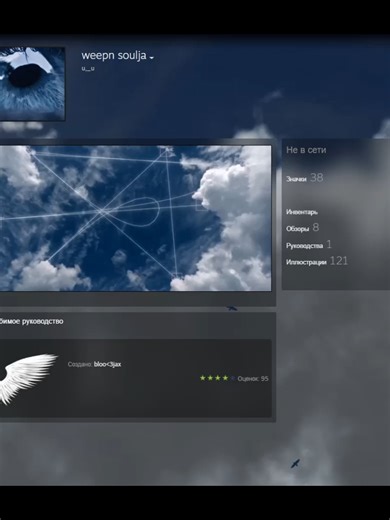Open the Руководства guides link
This screenshot has height=520, width=390.
coord(304,246)
